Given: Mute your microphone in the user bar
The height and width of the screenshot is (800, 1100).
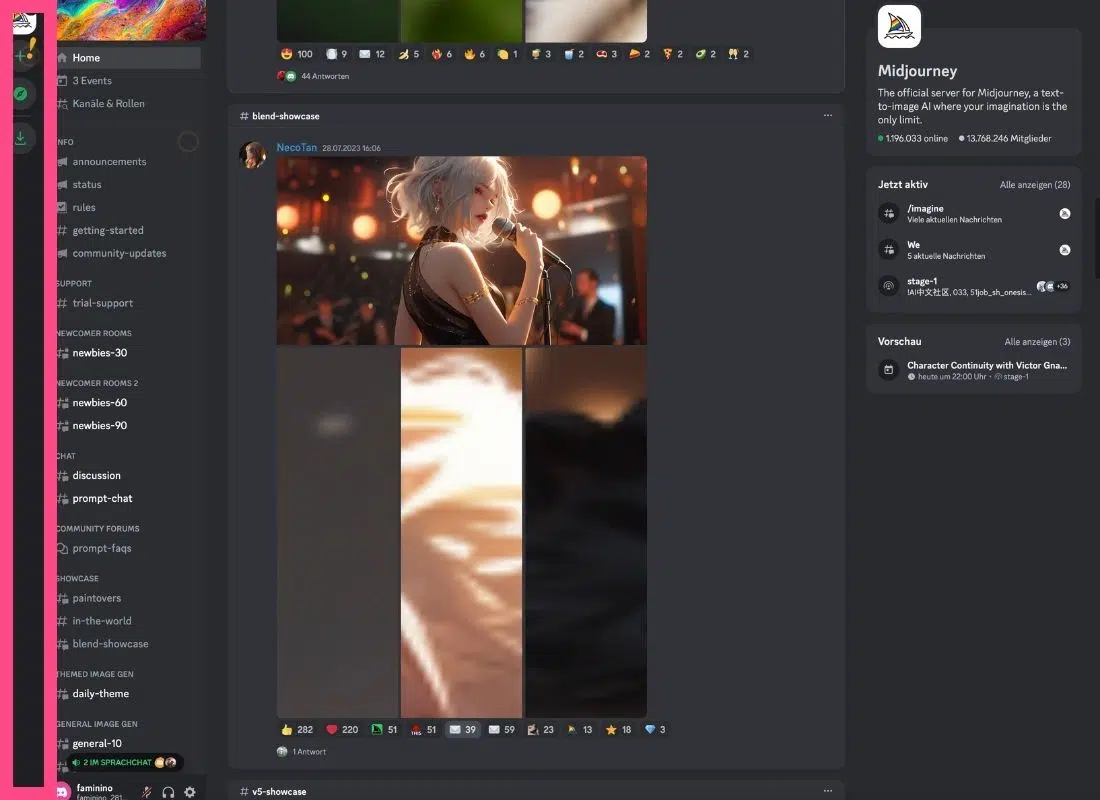Looking at the screenshot, I should point(146,792).
